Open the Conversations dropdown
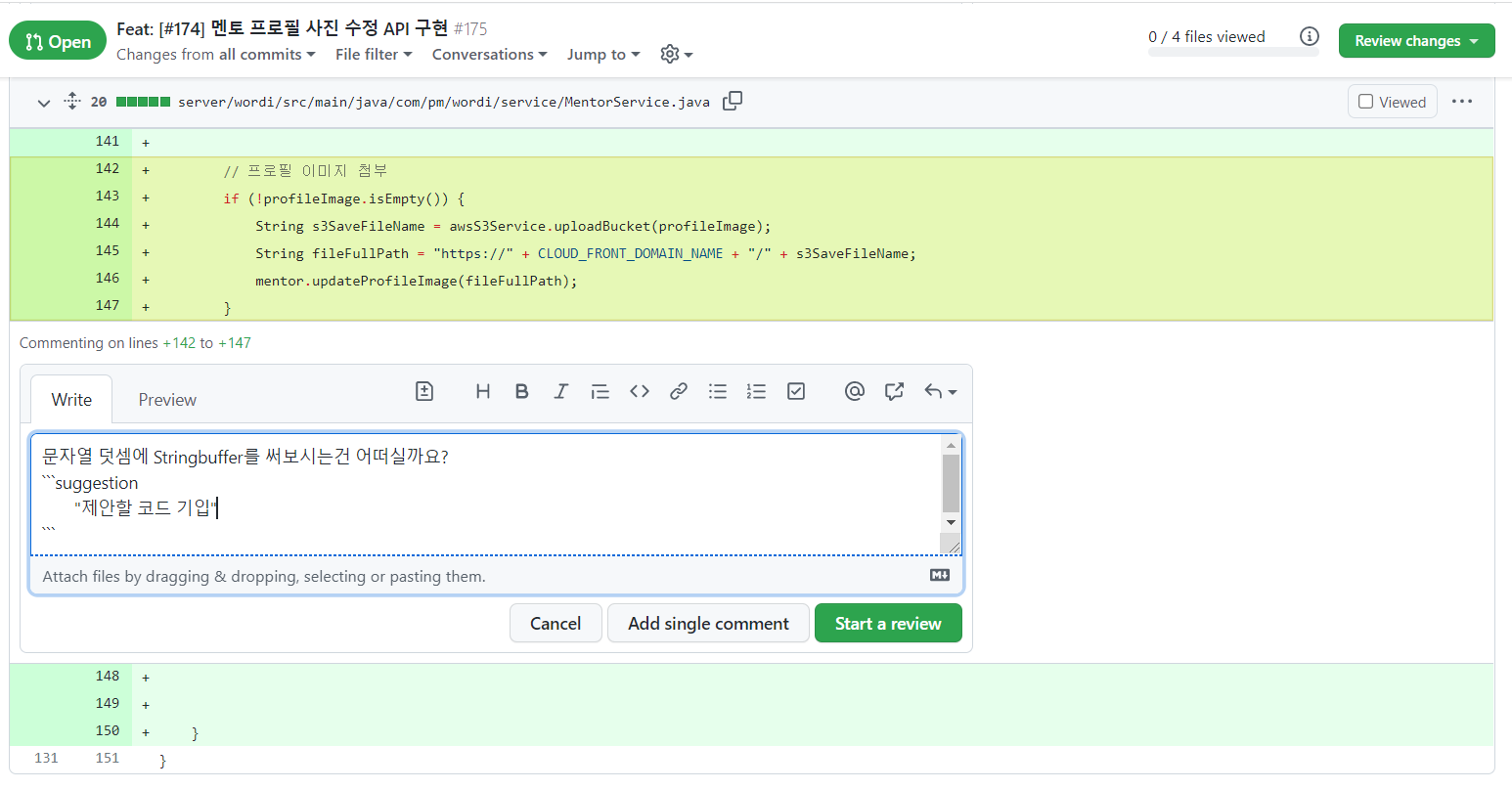This screenshot has height=790, width=1512. (489, 55)
